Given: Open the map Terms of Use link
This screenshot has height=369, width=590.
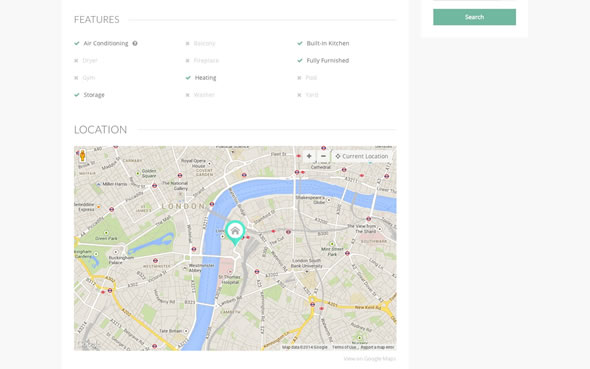Looking at the screenshot, I should coord(344,347).
